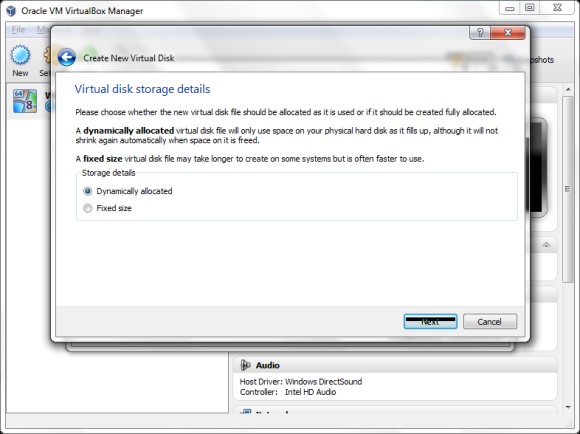Close the Create New Virtual Disk dialog
580x434 pixels.
(508, 33)
